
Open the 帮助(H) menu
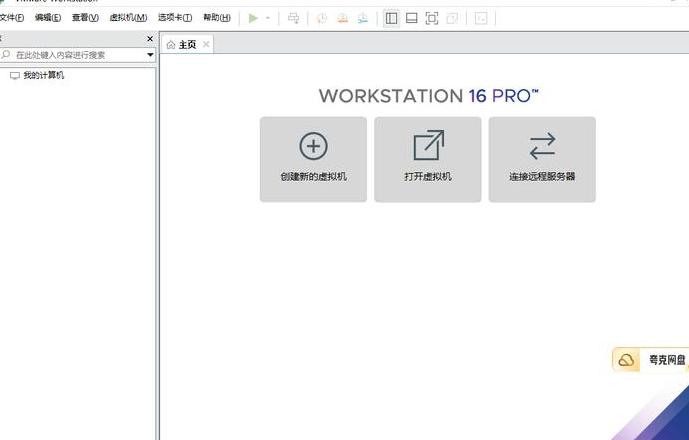click(x=217, y=18)
